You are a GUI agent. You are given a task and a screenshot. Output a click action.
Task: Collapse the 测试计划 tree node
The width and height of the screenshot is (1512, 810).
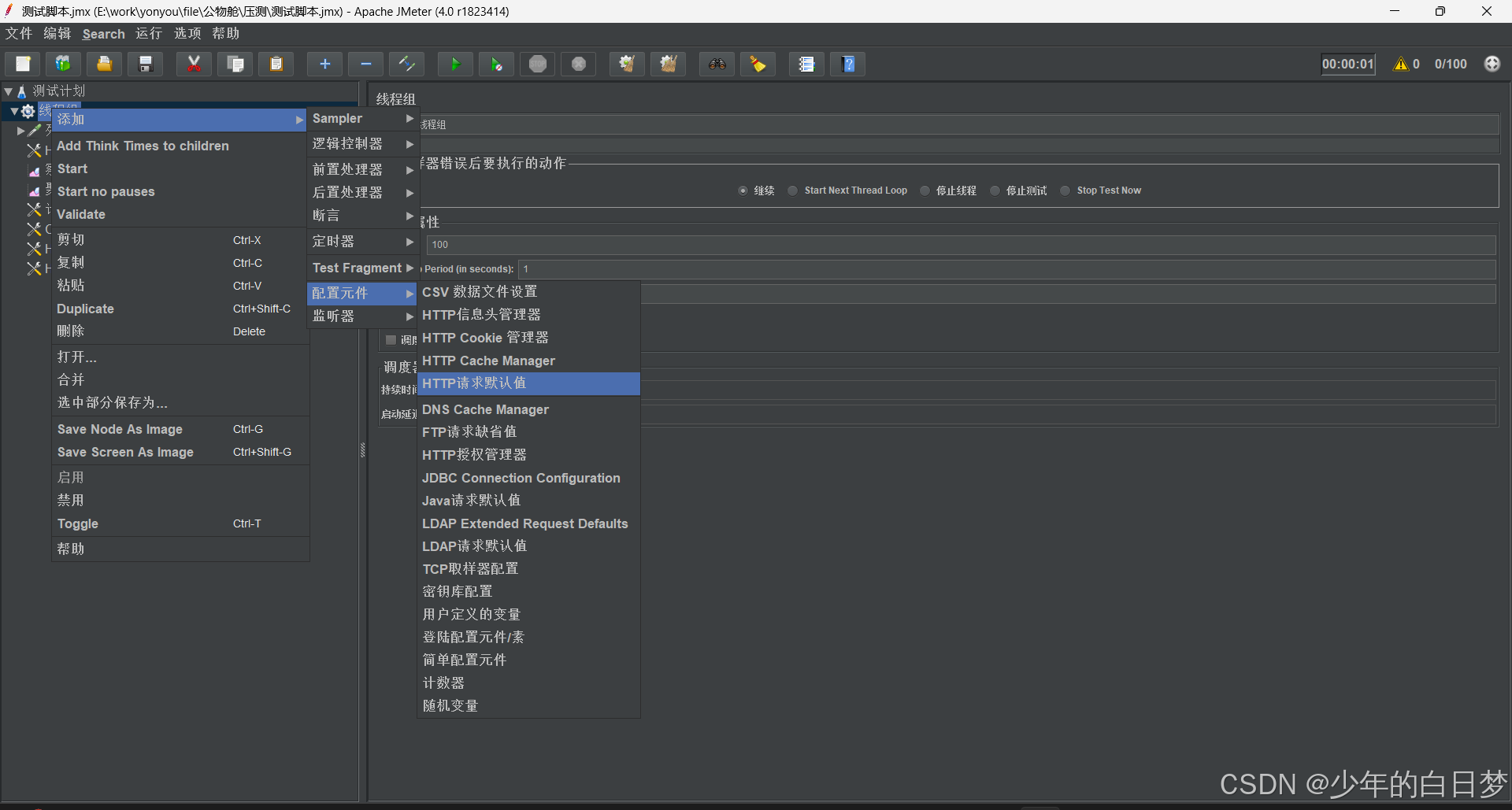point(8,91)
